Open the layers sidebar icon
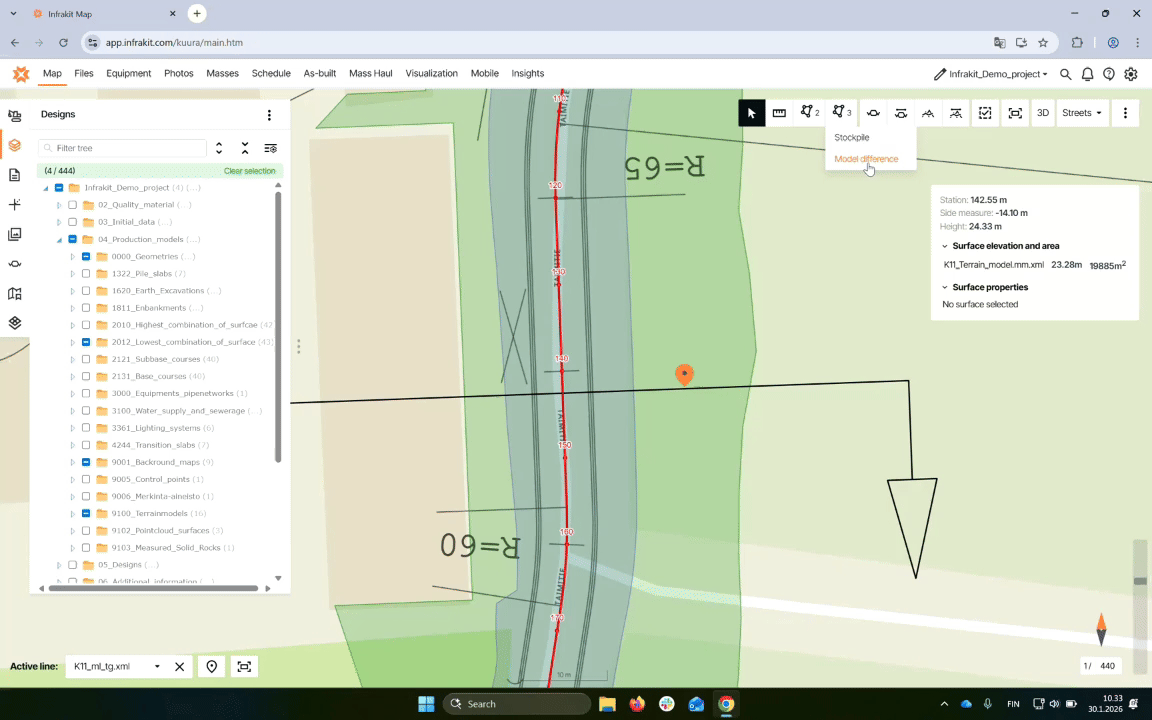Viewport: 1152px width, 720px height. pos(14,145)
